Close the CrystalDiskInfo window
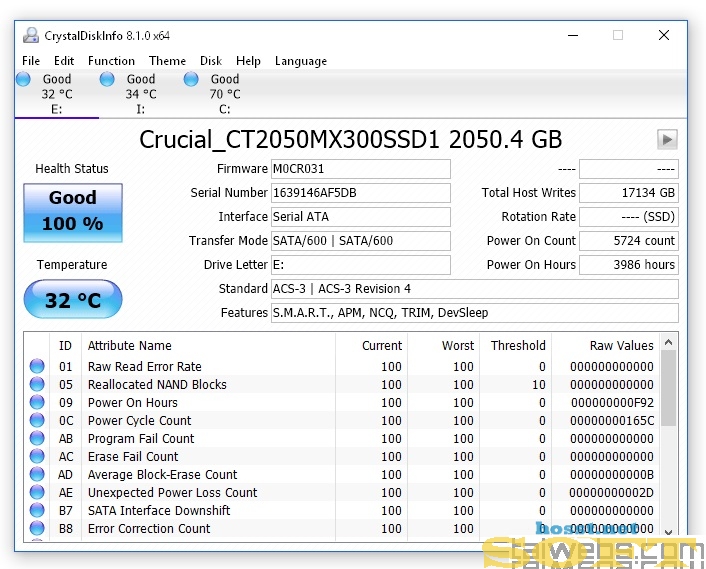The width and height of the screenshot is (706, 569). tap(664, 35)
